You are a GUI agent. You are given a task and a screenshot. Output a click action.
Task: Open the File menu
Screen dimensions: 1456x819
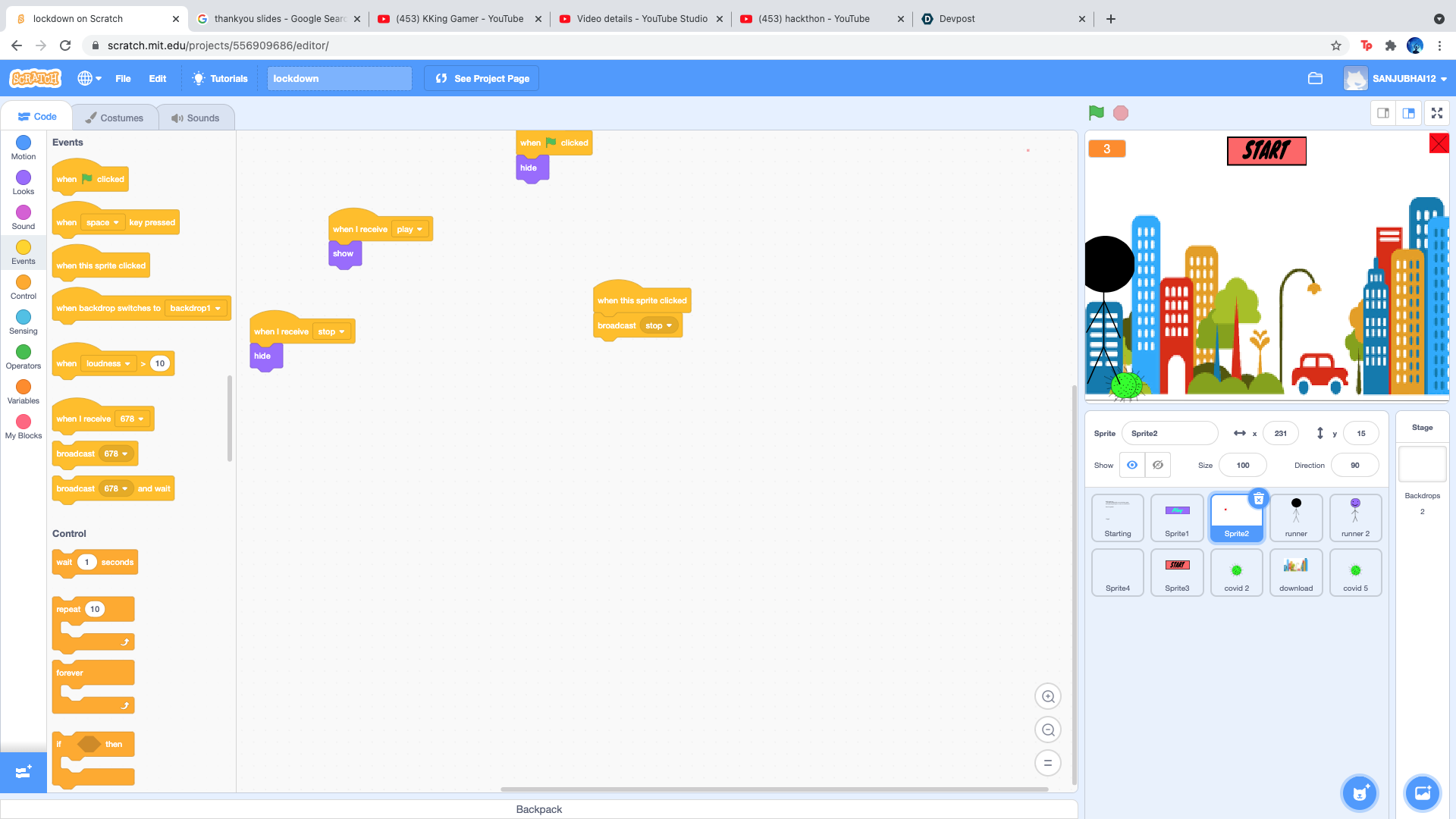tap(123, 78)
